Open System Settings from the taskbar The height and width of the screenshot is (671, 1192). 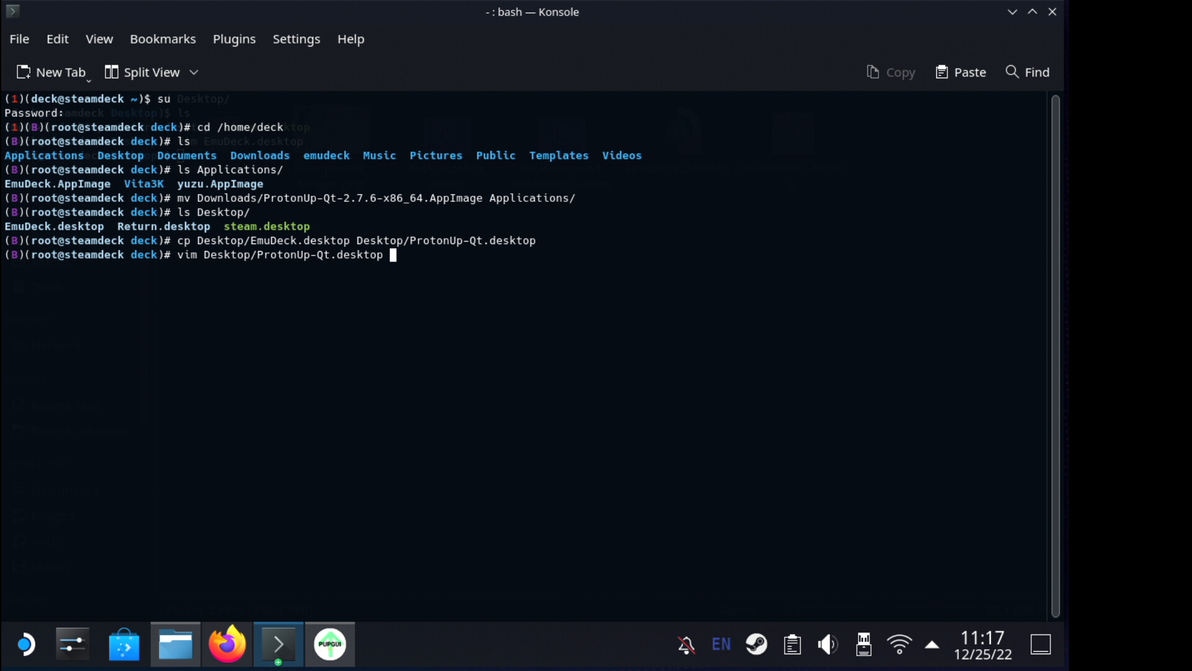(x=73, y=644)
